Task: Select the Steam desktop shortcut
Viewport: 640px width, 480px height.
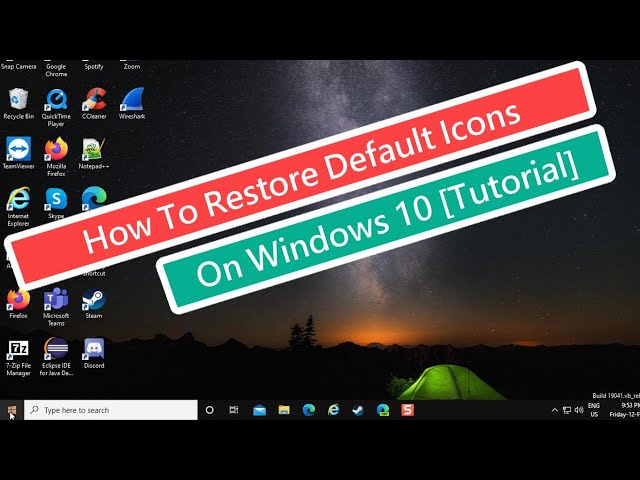Action: [x=94, y=303]
